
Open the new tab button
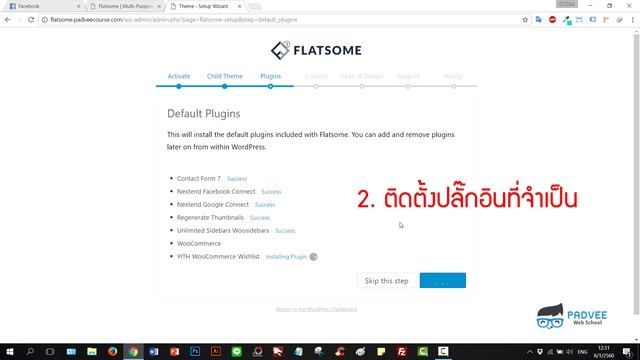coord(254,7)
